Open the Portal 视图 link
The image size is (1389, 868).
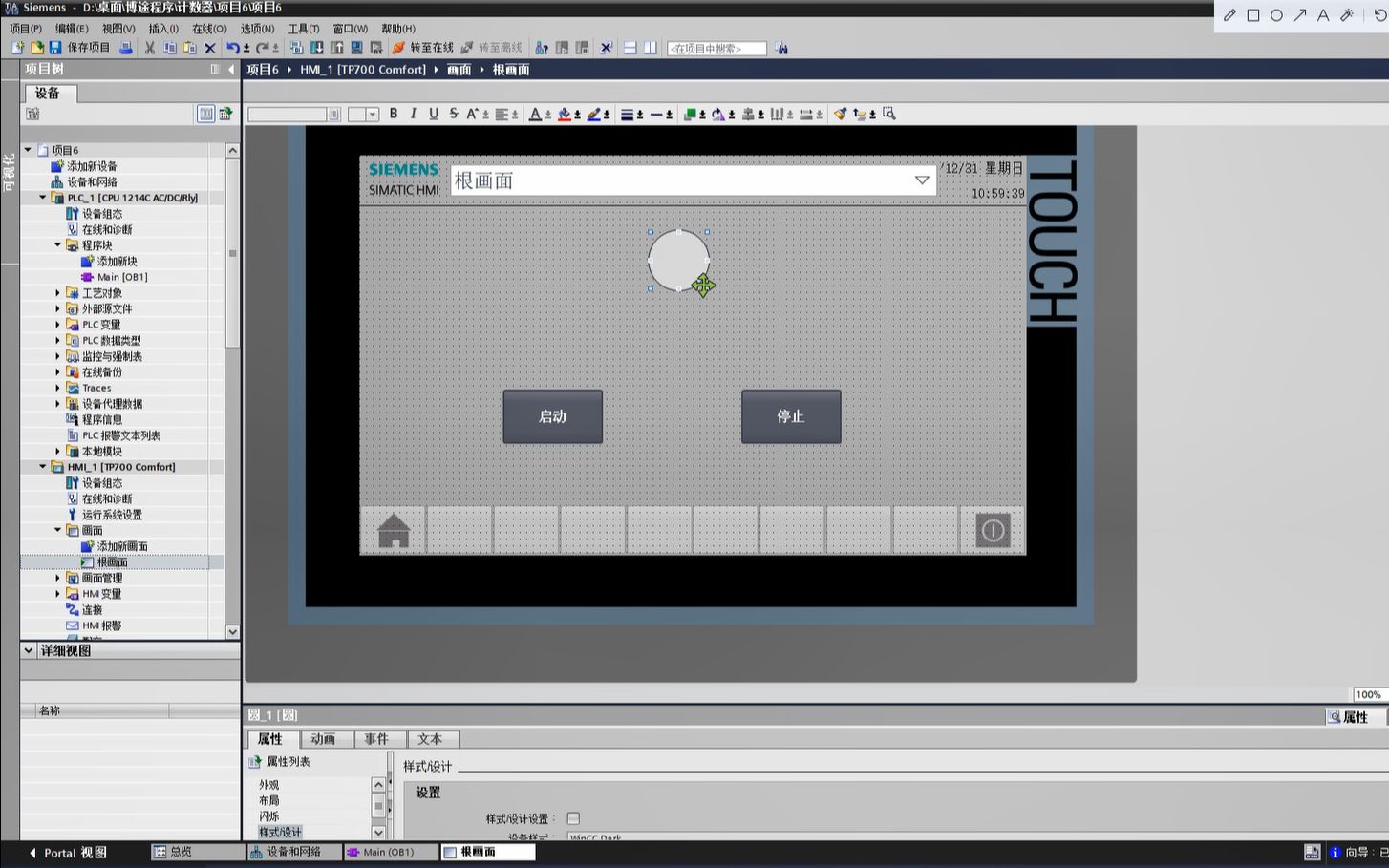point(68,853)
